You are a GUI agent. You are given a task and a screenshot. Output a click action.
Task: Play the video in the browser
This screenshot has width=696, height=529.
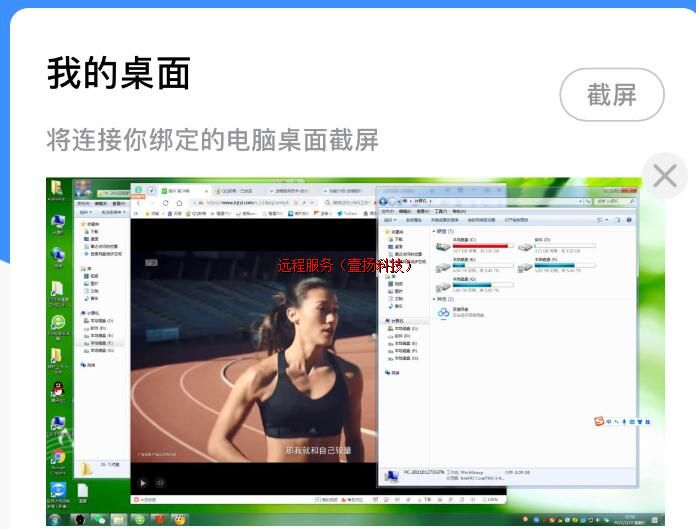point(143,483)
